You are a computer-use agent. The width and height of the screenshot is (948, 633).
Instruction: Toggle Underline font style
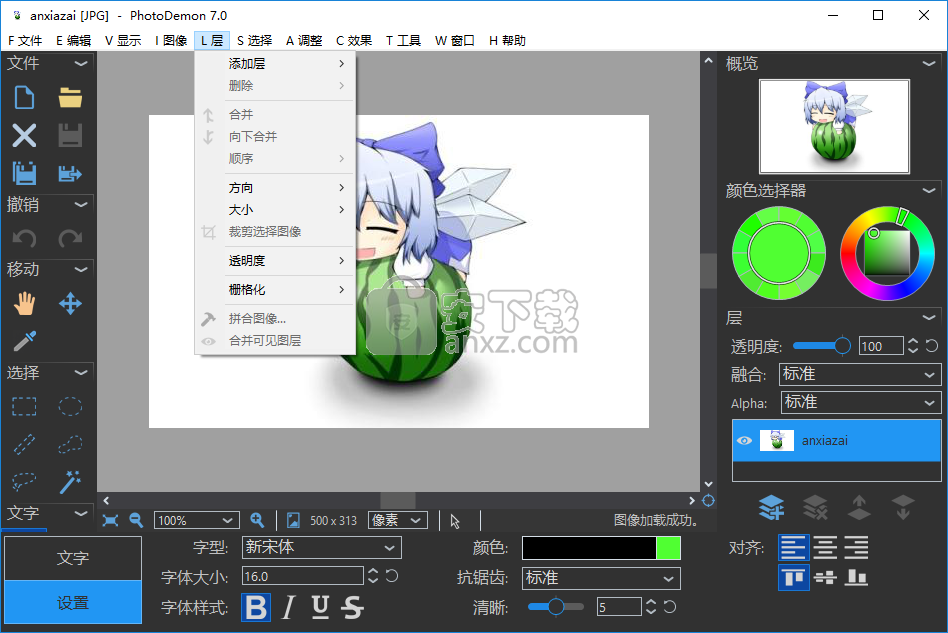click(x=320, y=608)
